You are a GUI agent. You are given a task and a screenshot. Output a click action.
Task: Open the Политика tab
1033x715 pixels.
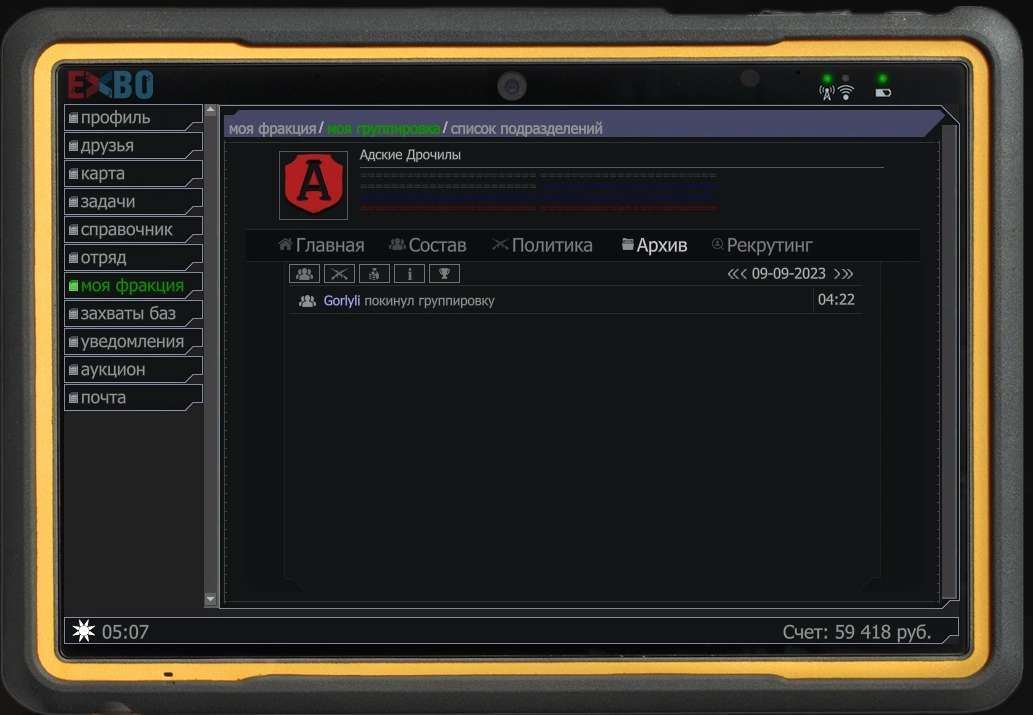[542, 245]
